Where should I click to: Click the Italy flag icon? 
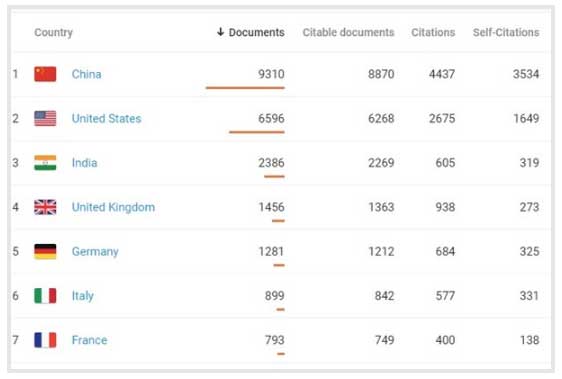point(45,296)
